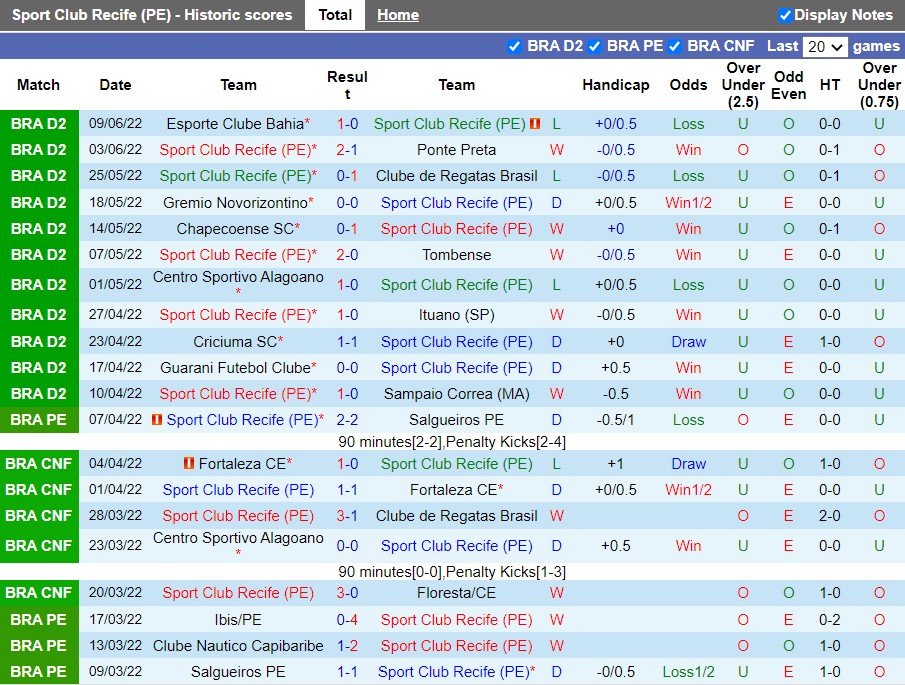The width and height of the screenshot is (905, 685).
Task: Click the 0-4 result against Ibis/PE
Action: click(347, 620)
